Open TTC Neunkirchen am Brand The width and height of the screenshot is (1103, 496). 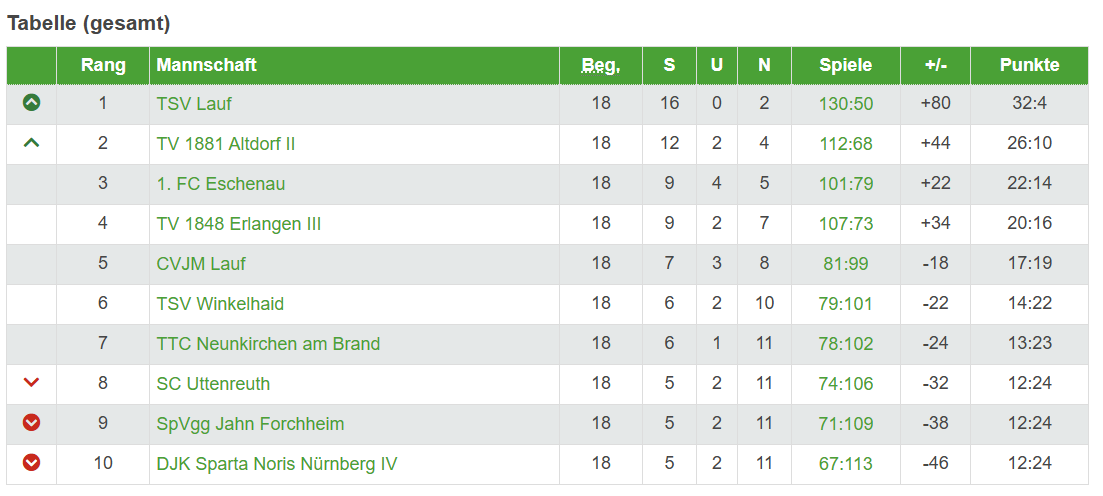pyautogui.click(x=268, y=344)
